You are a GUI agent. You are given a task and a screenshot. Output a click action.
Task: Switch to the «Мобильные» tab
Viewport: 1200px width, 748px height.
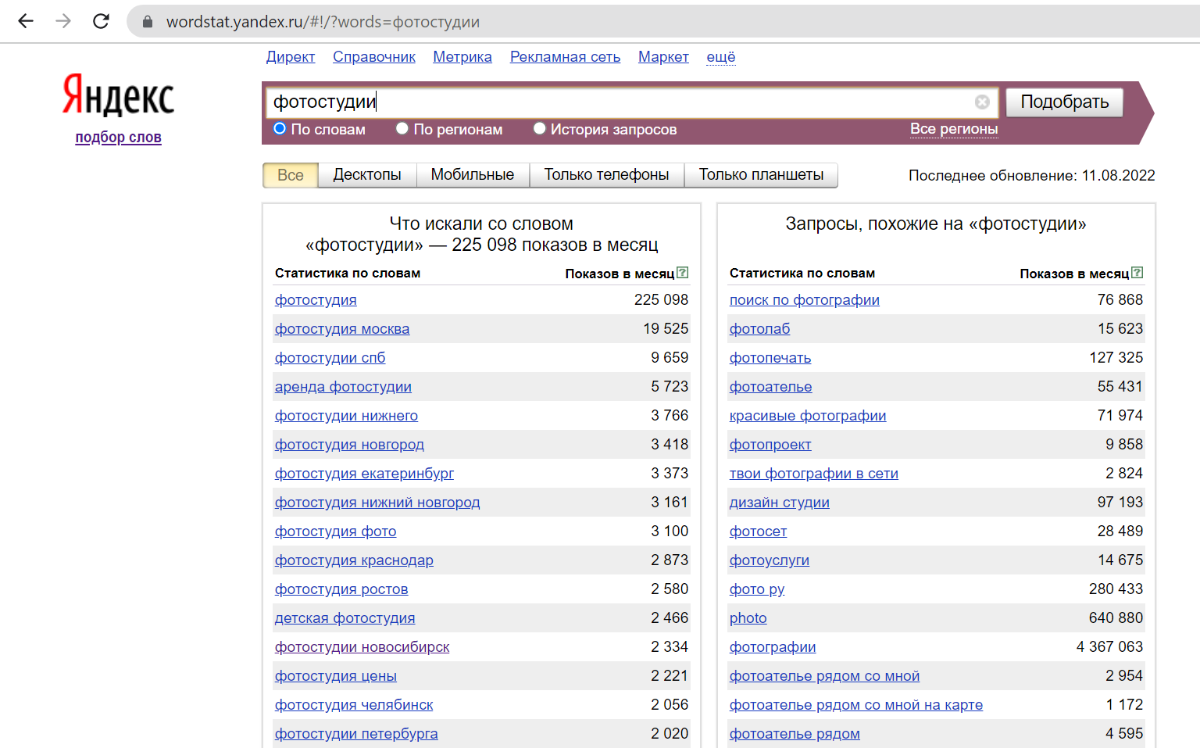473,175
